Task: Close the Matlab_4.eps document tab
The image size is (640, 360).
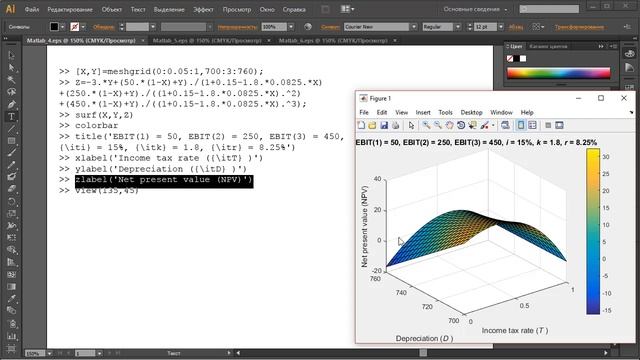Action: pos(143,40)
